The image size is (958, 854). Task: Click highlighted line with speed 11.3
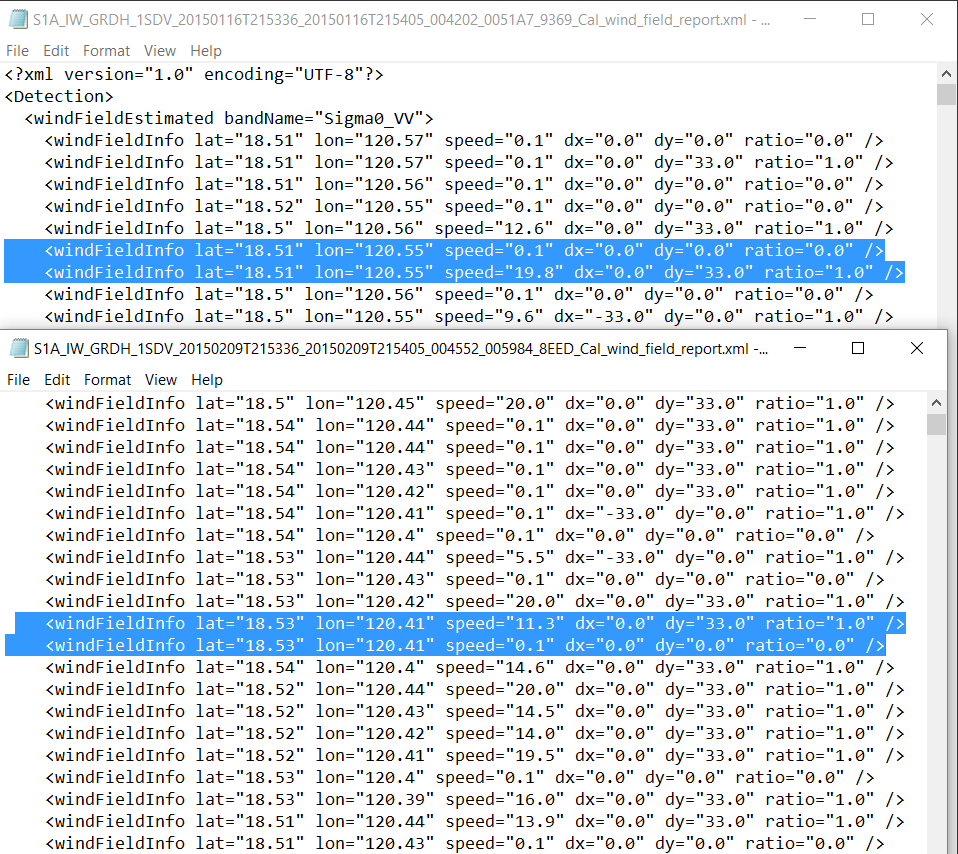pos(460,623)
